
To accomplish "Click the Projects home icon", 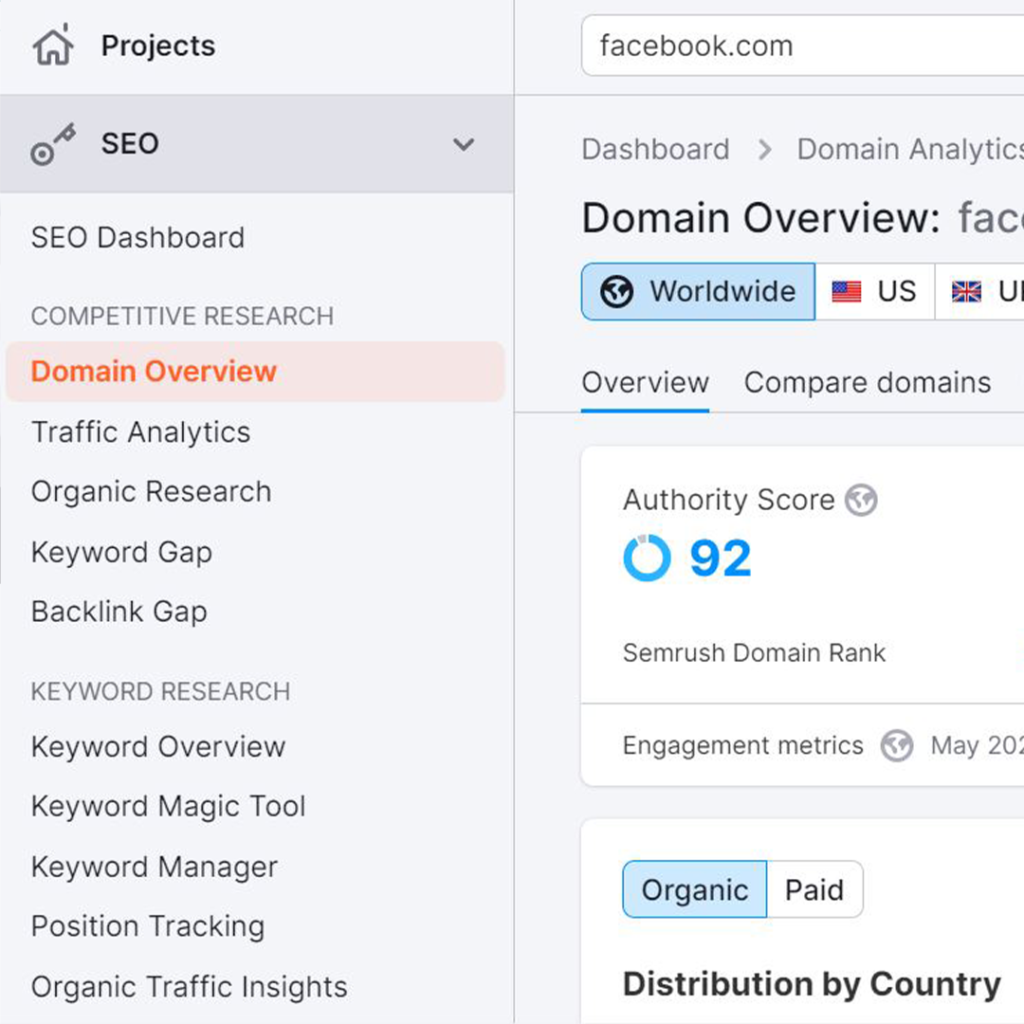I will tap(53, 45).
